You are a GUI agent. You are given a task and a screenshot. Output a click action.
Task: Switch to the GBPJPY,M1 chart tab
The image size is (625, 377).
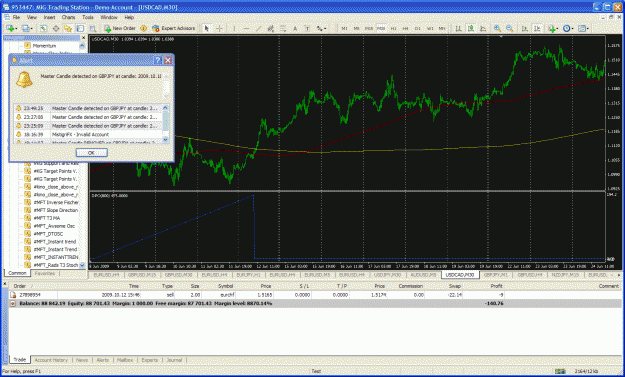[x=496, y=275]
